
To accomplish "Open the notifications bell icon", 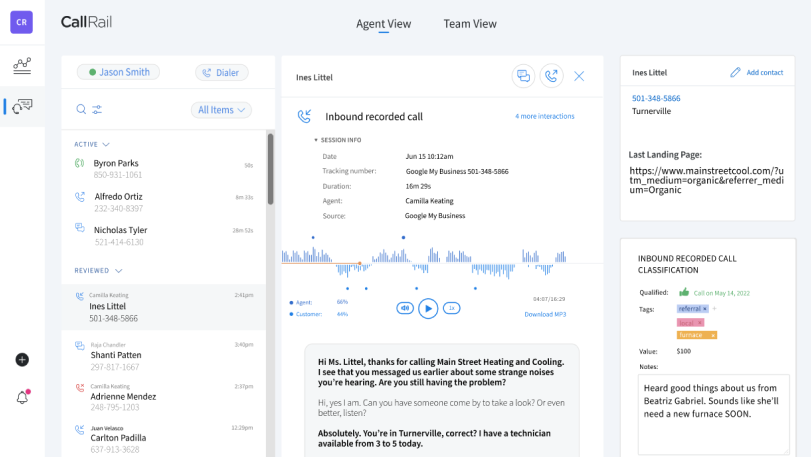I will coord(22,397).
